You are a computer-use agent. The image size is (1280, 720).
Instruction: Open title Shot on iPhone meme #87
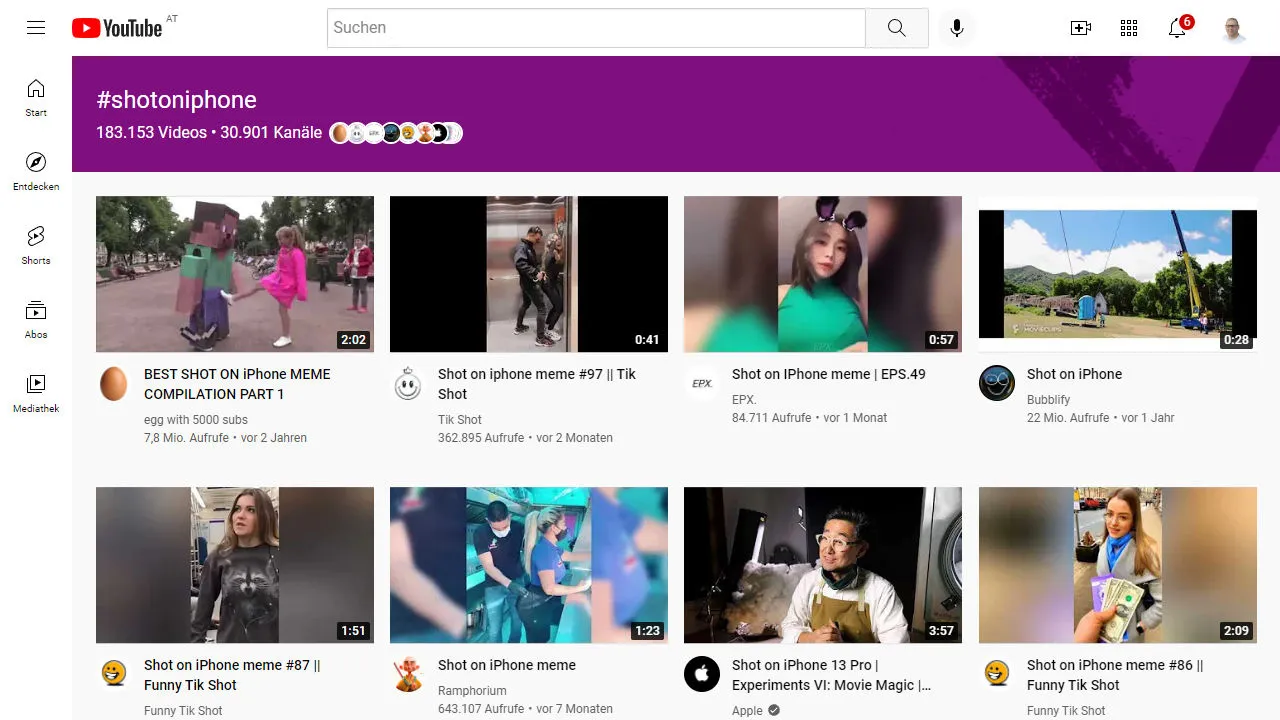pyautogui.click(x=232, y=675)
